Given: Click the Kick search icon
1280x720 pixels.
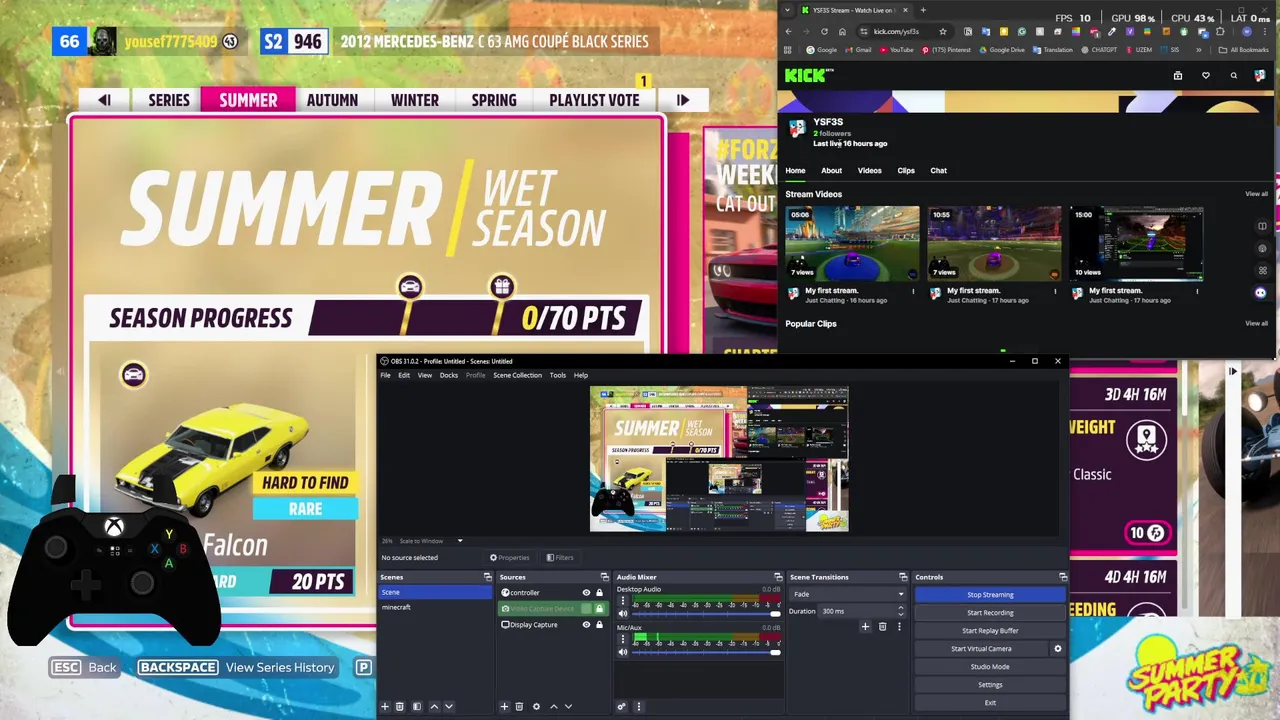Looking at the screenshot, I should 1233,76.
